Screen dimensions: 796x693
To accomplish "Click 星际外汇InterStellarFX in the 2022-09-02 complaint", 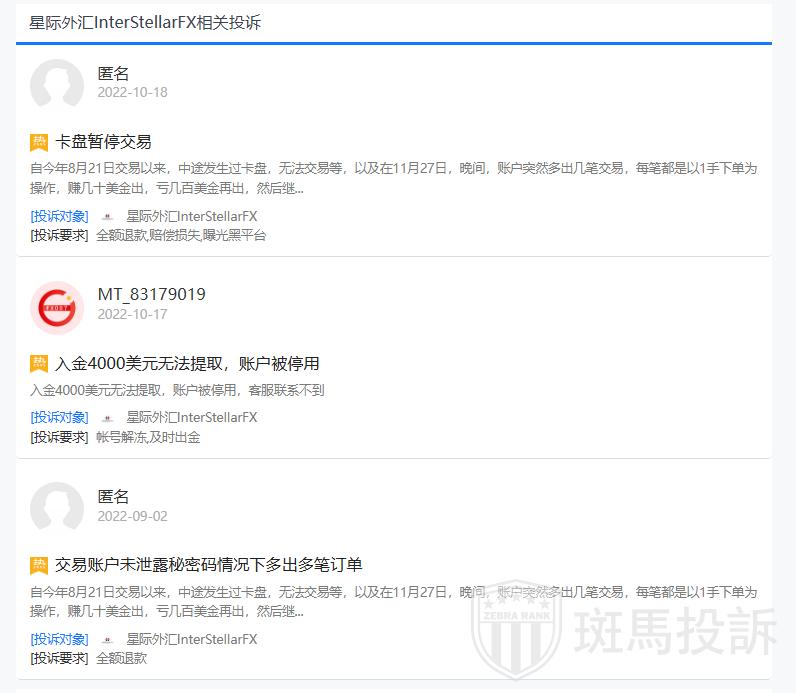I will [x=191, y=639].
